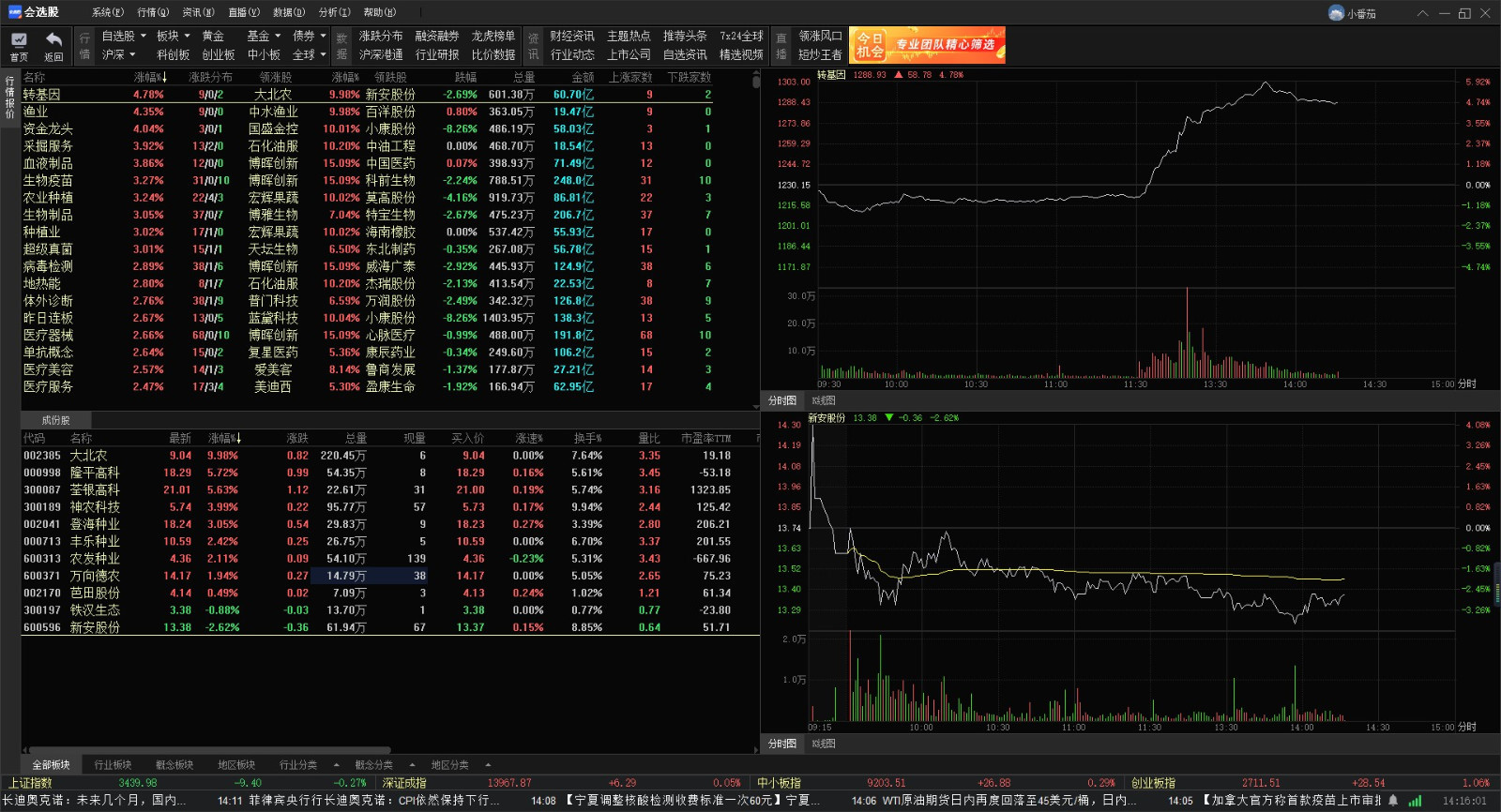
Task: Sort by 领涨股 column header
Action: click(x=276, y=78)
